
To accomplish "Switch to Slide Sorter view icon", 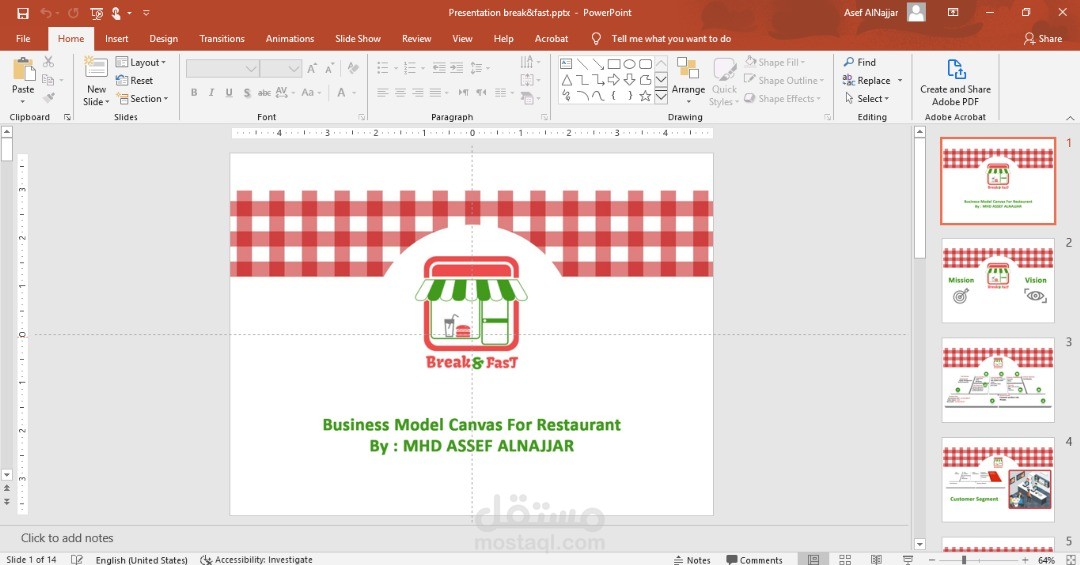I will 845,559.
